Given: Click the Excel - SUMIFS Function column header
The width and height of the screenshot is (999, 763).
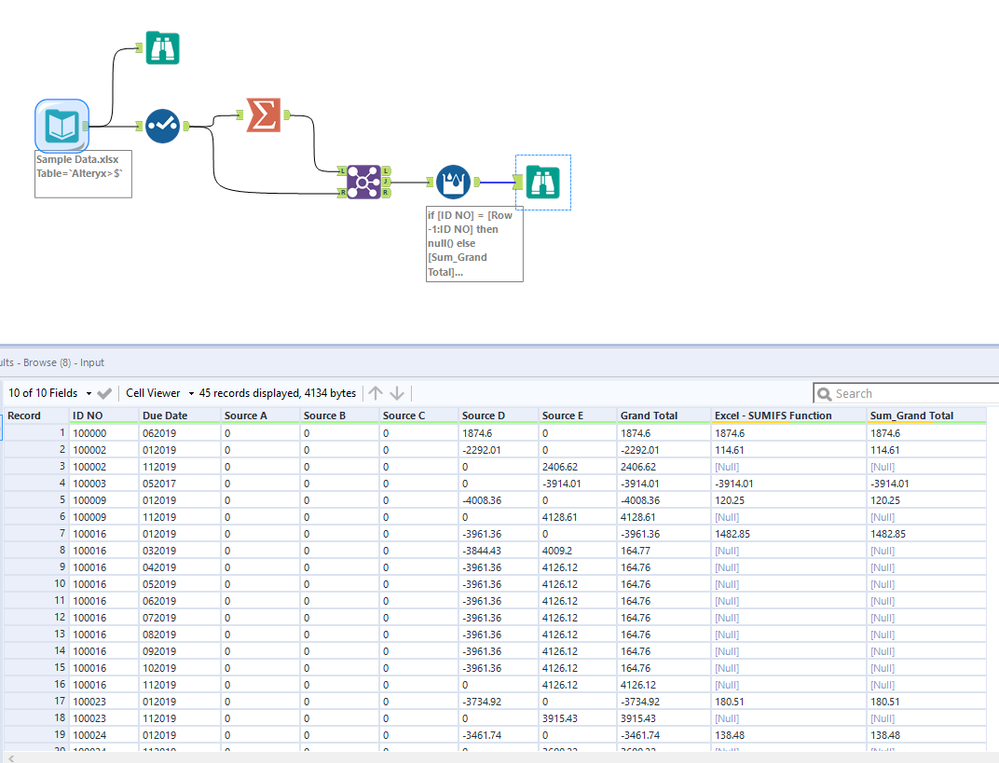Looking at the screenshot, I should 789,415.
